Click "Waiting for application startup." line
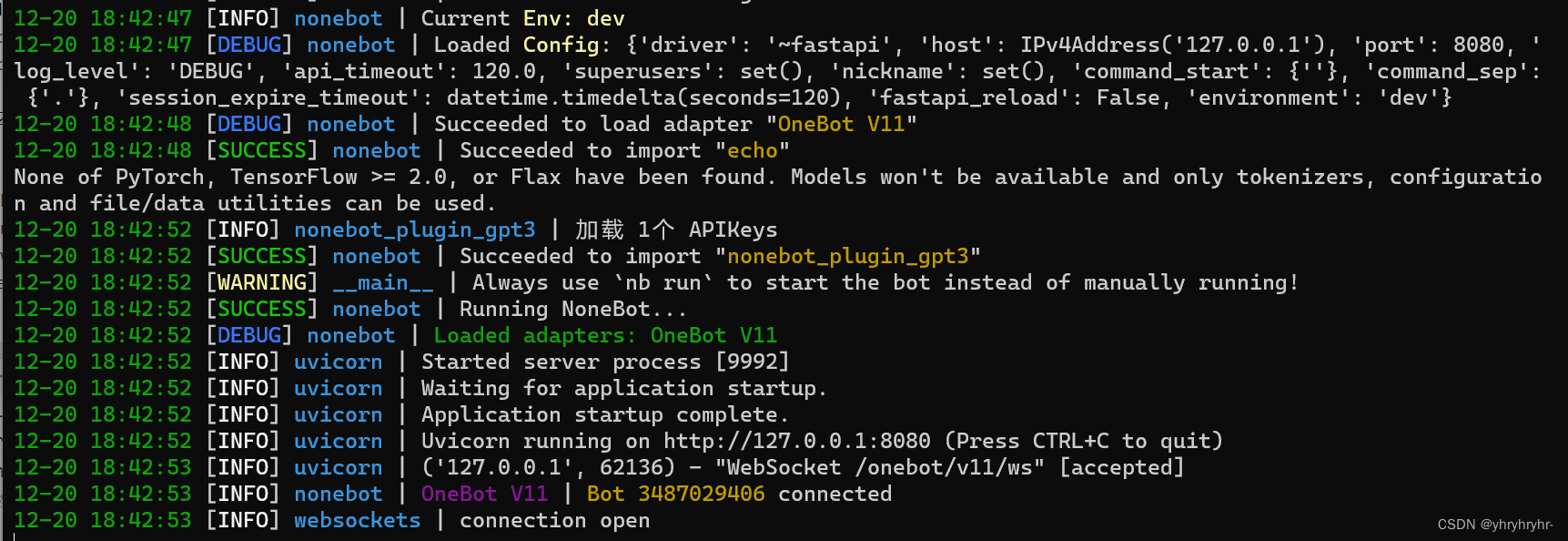Viewport: 1568px width, 541px height. [x=624, y=388]
